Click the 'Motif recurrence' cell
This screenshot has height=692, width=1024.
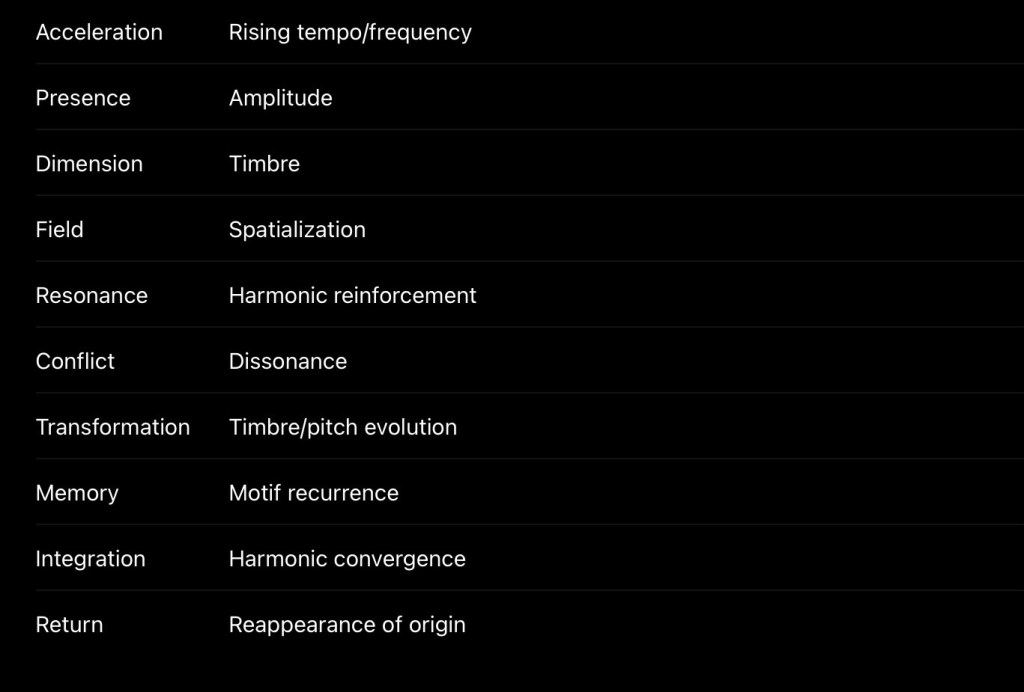point(313,493)
